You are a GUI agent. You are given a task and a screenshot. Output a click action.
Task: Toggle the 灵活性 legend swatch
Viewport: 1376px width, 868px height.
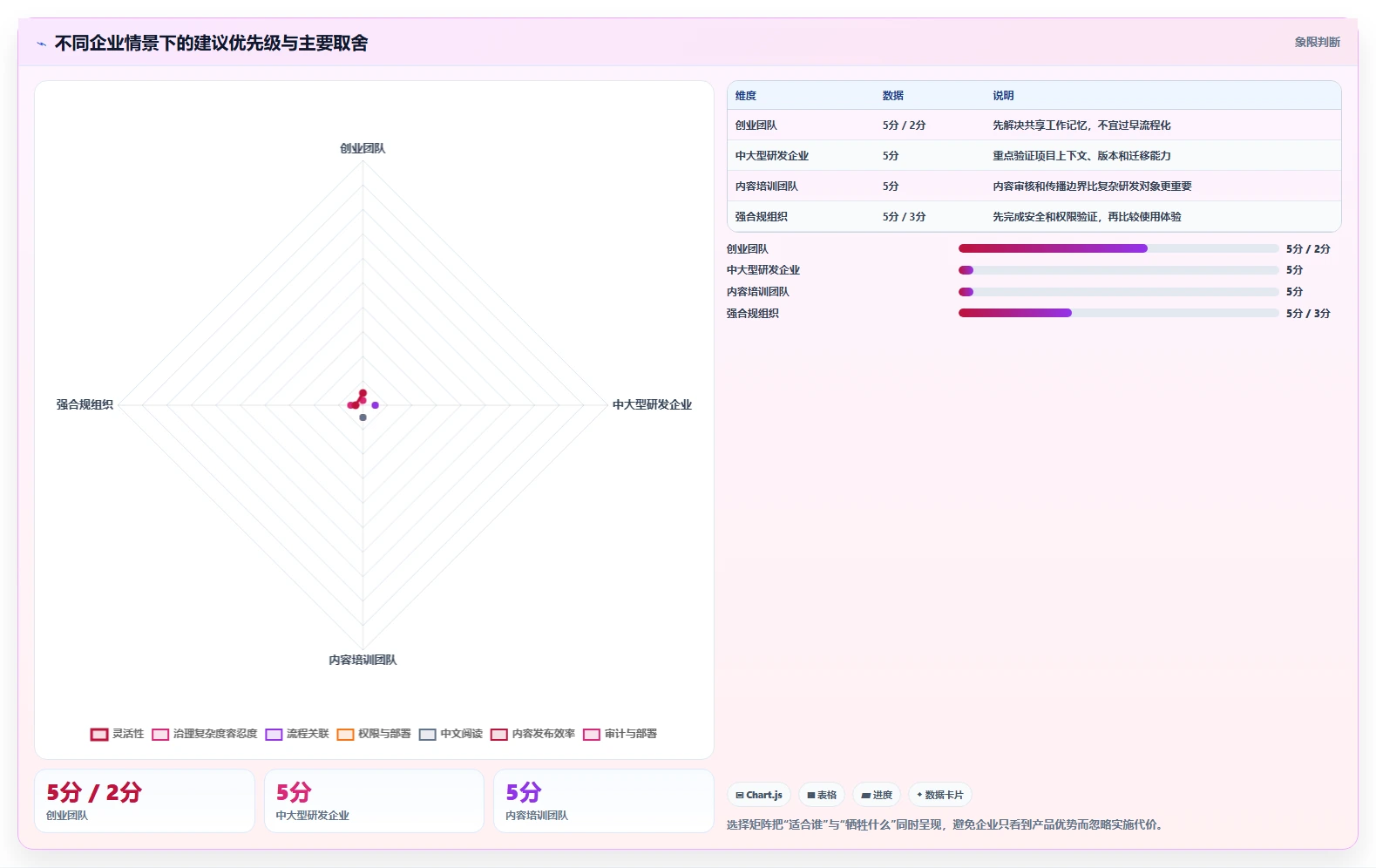[99, 734]
